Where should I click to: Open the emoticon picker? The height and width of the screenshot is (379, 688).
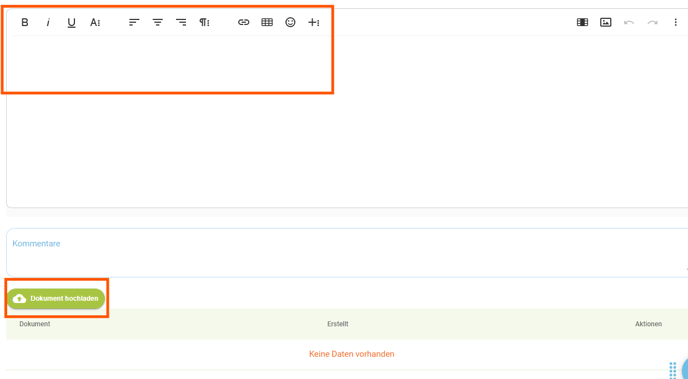click(290, 22)
